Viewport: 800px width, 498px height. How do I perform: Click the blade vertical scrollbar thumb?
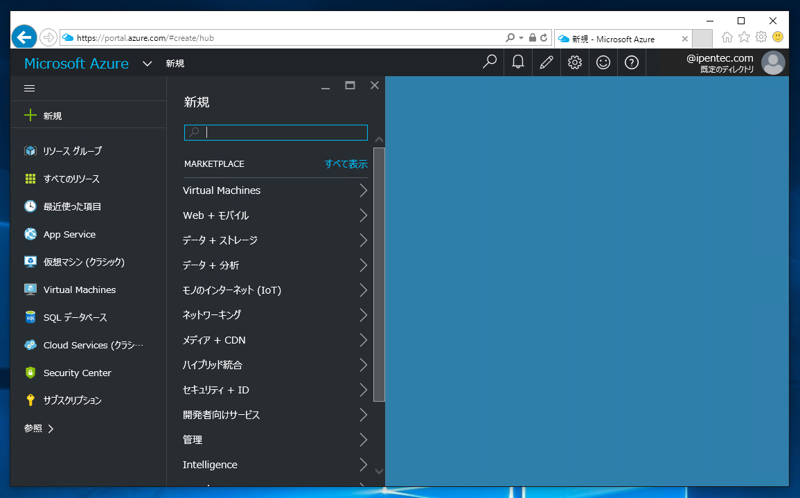click(x=379, y=275)
